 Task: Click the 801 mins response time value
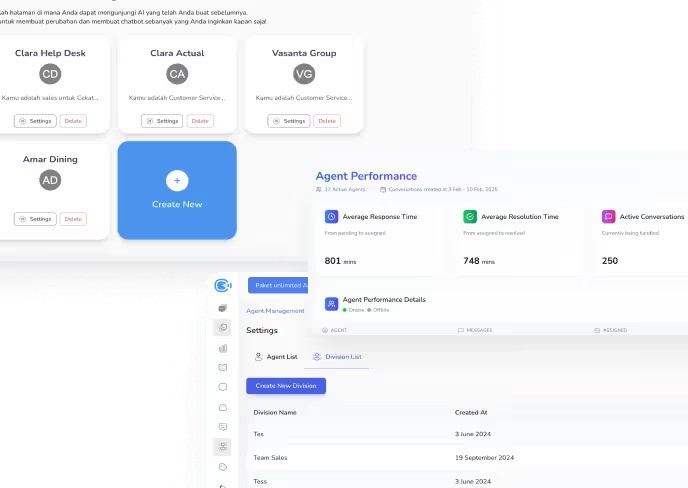(x=340, y=261)
